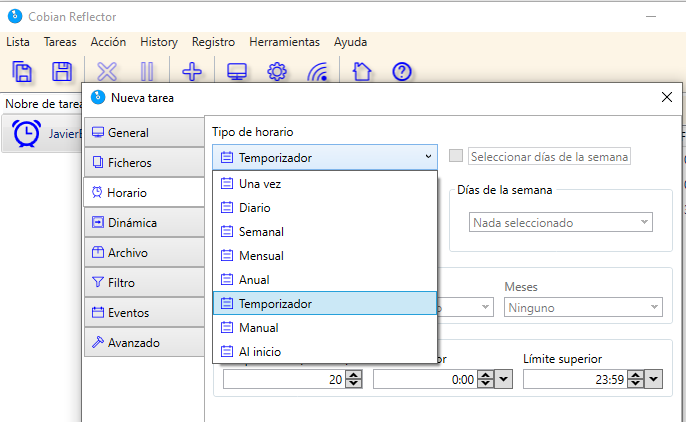Choose highlighted Temporizador option in list
Image resolution: width=686 pixels, height=422 pixels.
(x=325, y=303)
